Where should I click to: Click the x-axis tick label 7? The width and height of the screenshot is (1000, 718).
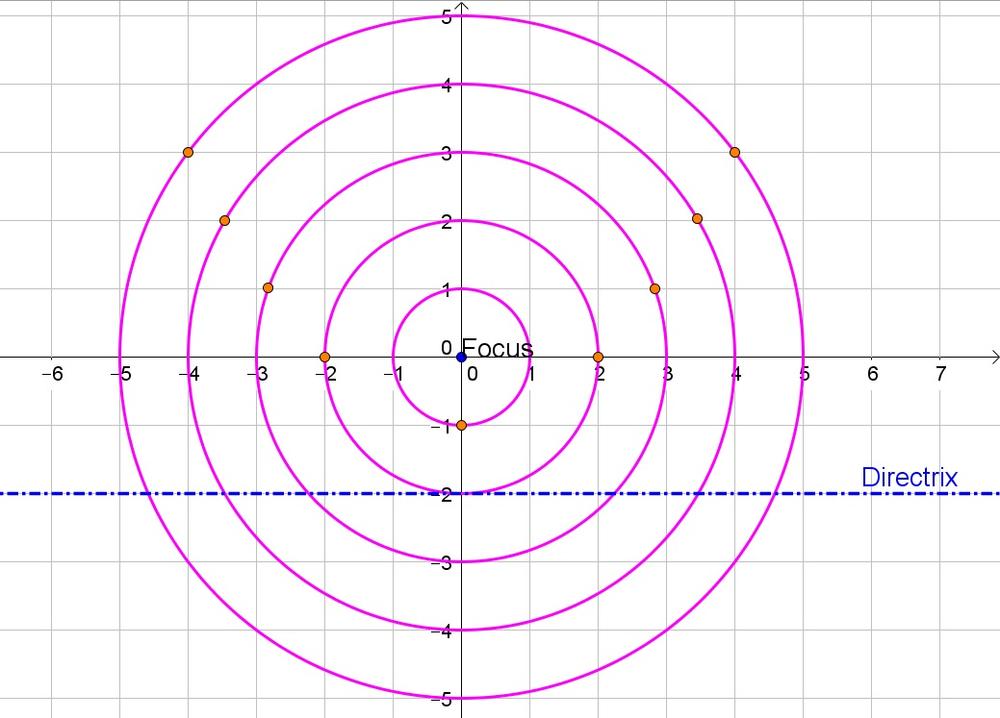939,374
